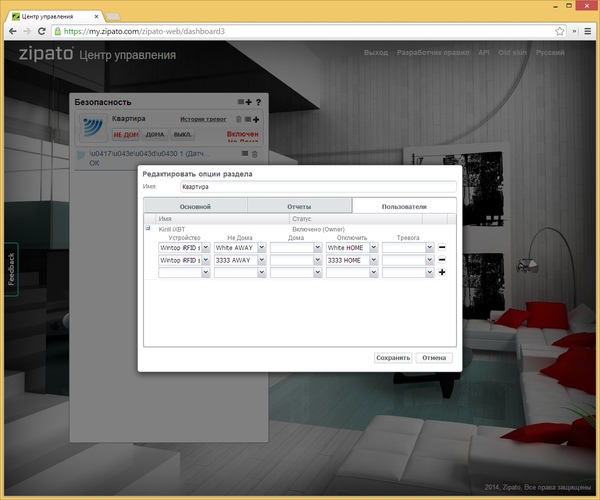This screenshot has width=600, height=500.
Task: Change language via the Русский link
Action: [550, 52]
